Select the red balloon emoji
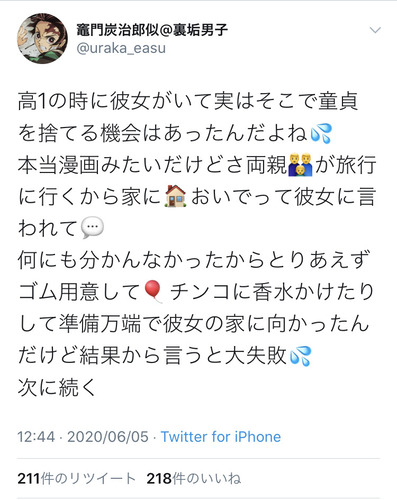This screenshot has width=397, height=500. coord(153,291)
